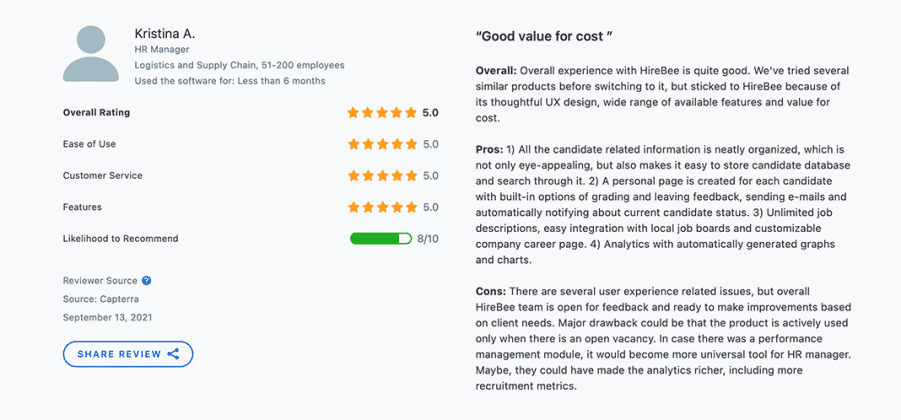Click the Likelihood to Recommend green bar
This screenshot has width=901, height=420.
coord(380,238)
